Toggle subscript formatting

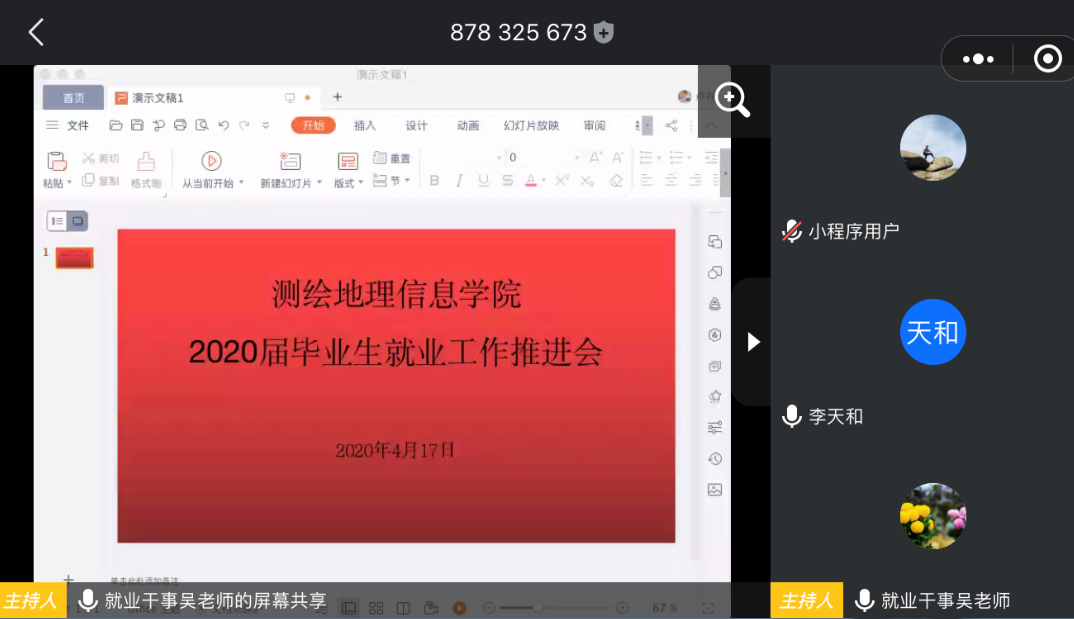click(x=587, y=181)
